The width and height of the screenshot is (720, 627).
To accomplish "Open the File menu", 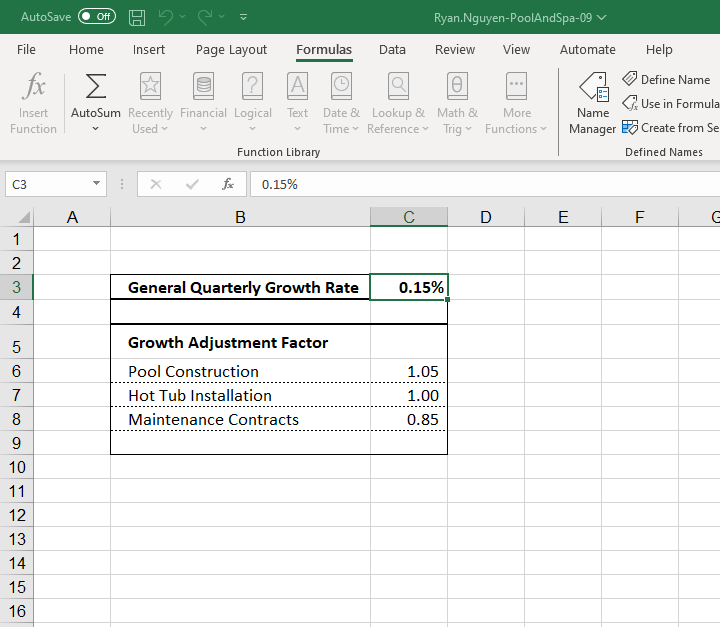I will point(26,50).
